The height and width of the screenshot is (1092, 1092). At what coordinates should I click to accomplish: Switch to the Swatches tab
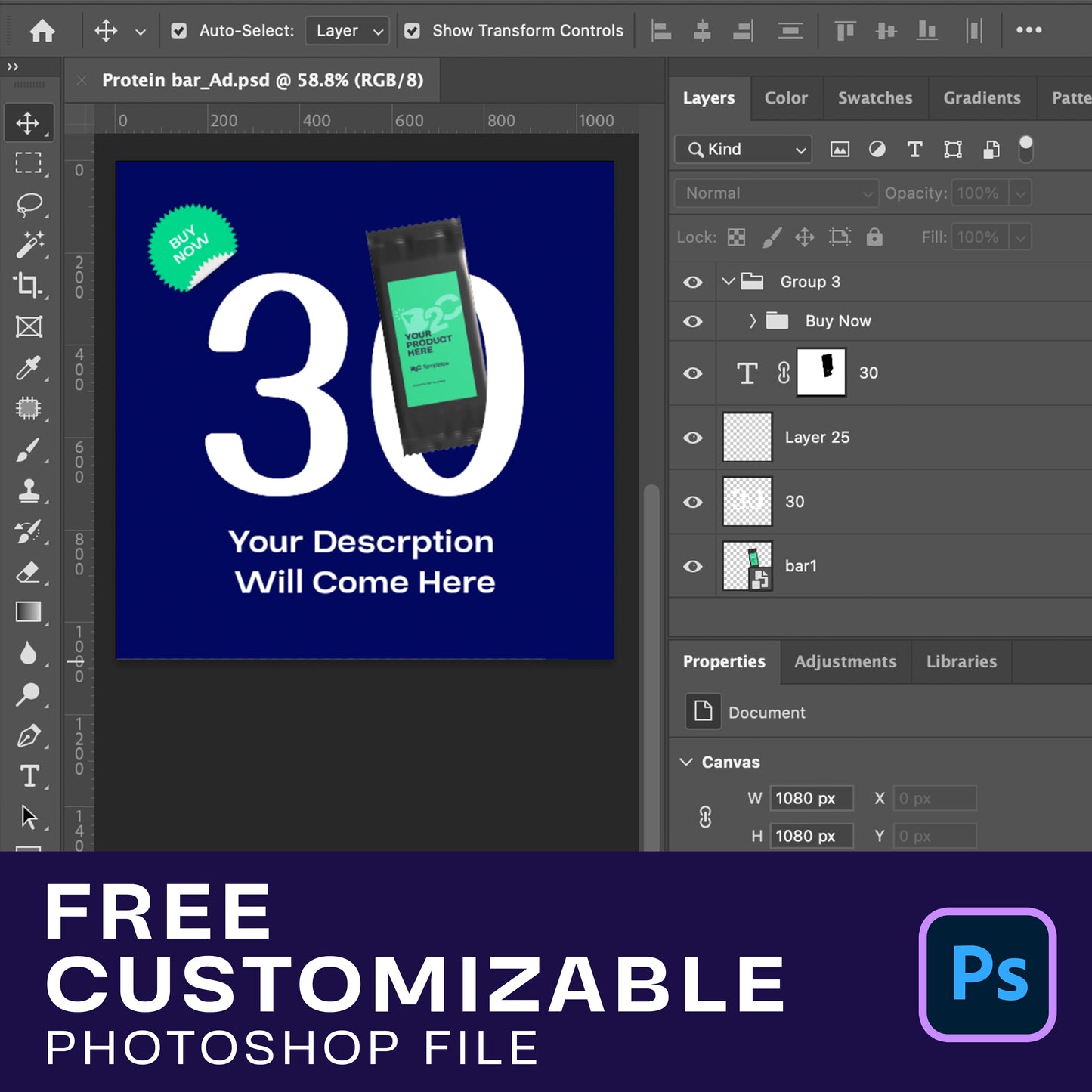(874, 98)
